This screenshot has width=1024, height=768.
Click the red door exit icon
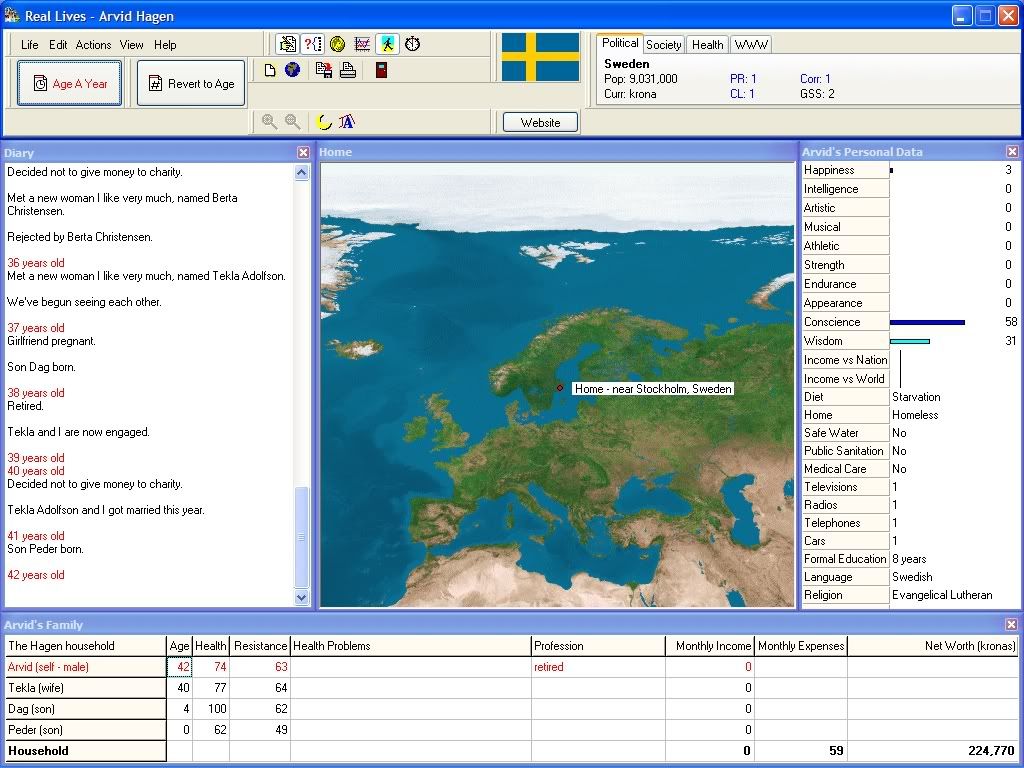tap(381, 70)
